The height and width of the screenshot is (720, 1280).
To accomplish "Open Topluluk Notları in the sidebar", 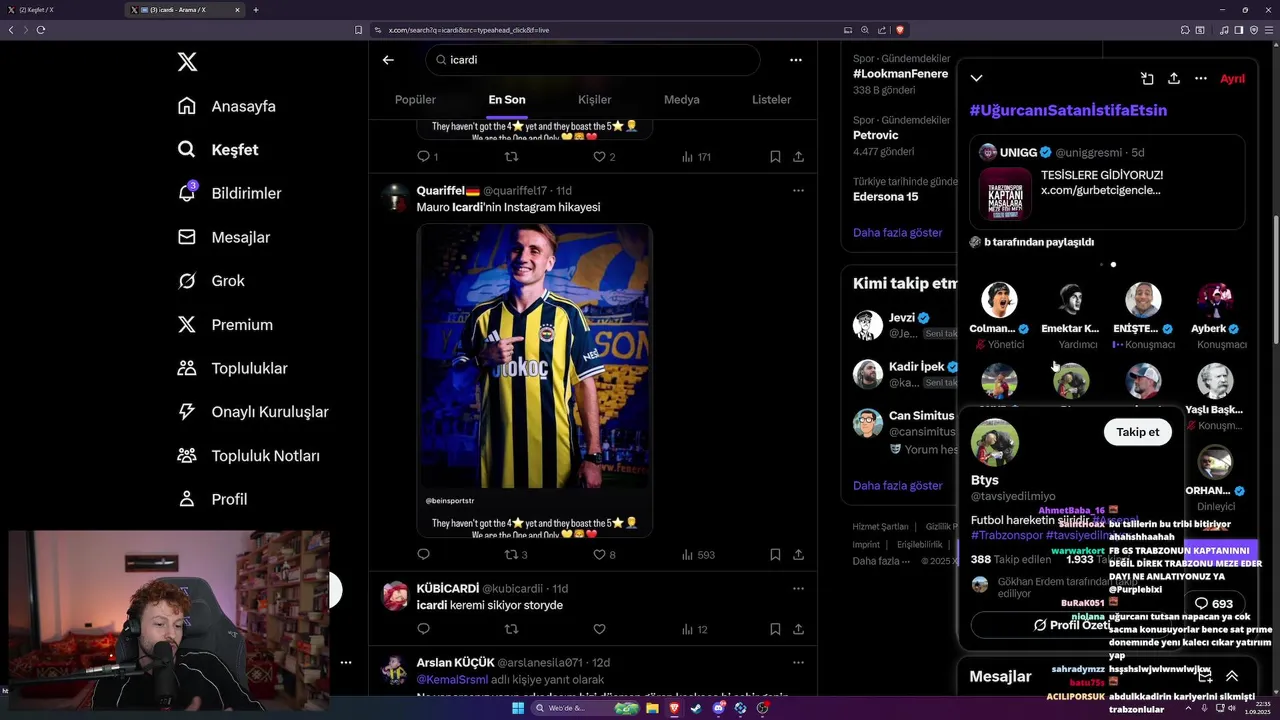I will 248,456.
